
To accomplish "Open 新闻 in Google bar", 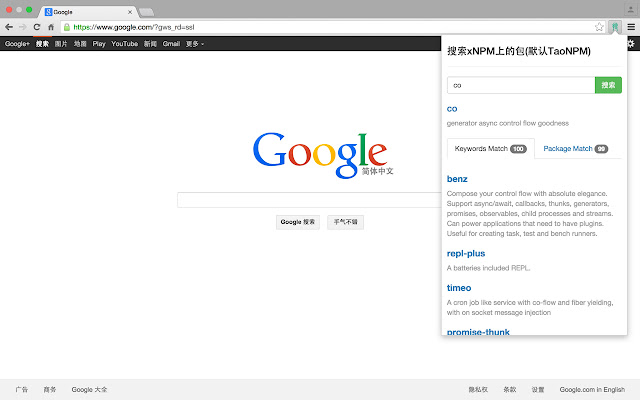I will tap(150, 44).
